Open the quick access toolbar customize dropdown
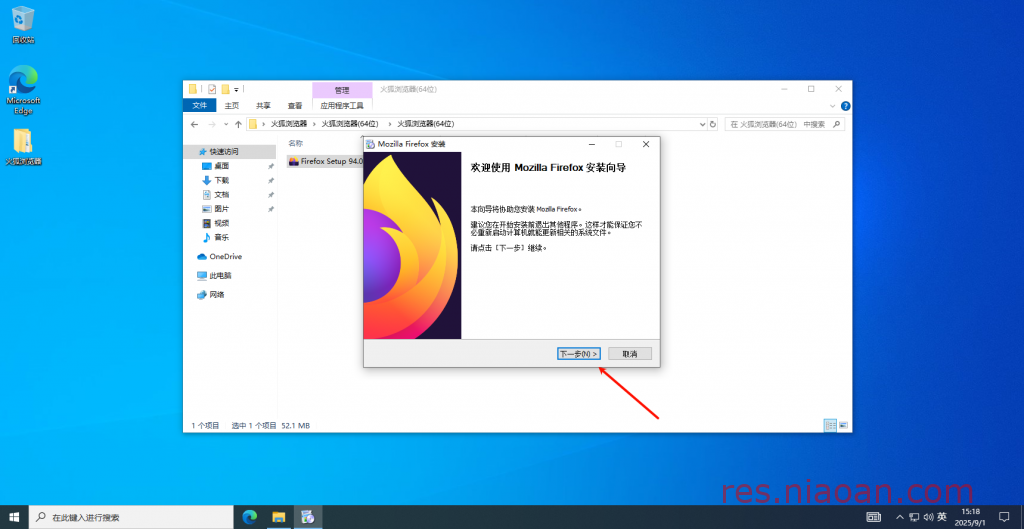 236,89
